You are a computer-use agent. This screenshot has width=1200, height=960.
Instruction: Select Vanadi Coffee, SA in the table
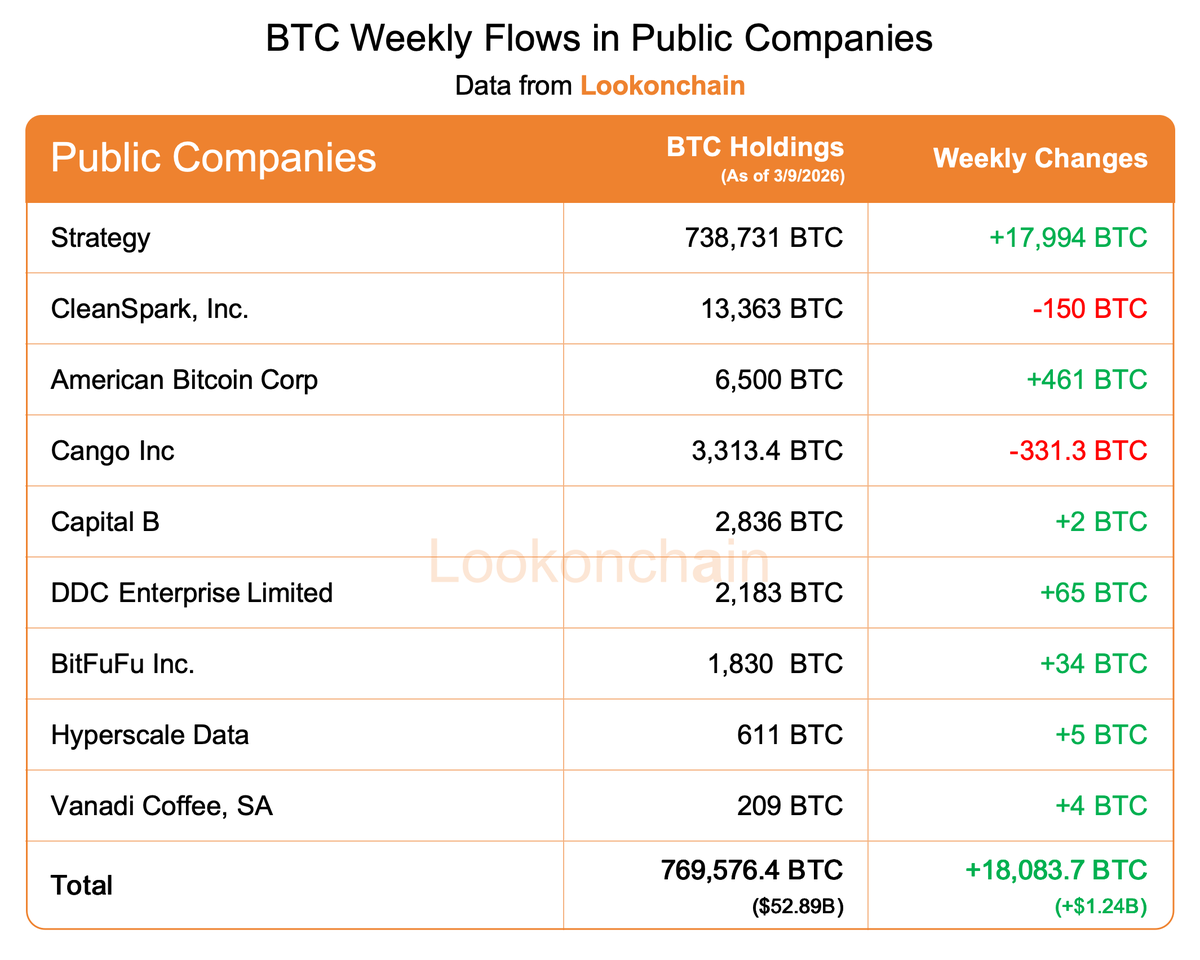point(161,806)
